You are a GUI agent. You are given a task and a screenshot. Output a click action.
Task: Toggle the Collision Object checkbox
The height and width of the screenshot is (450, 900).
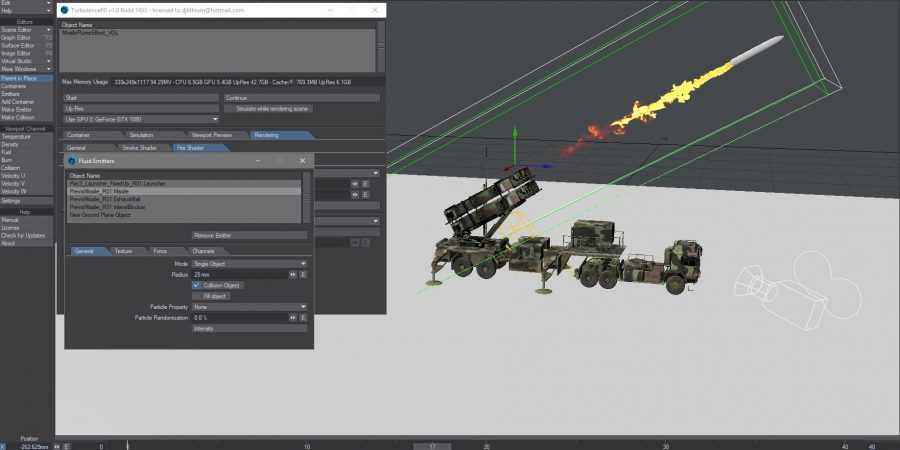(x=196, y=285)
